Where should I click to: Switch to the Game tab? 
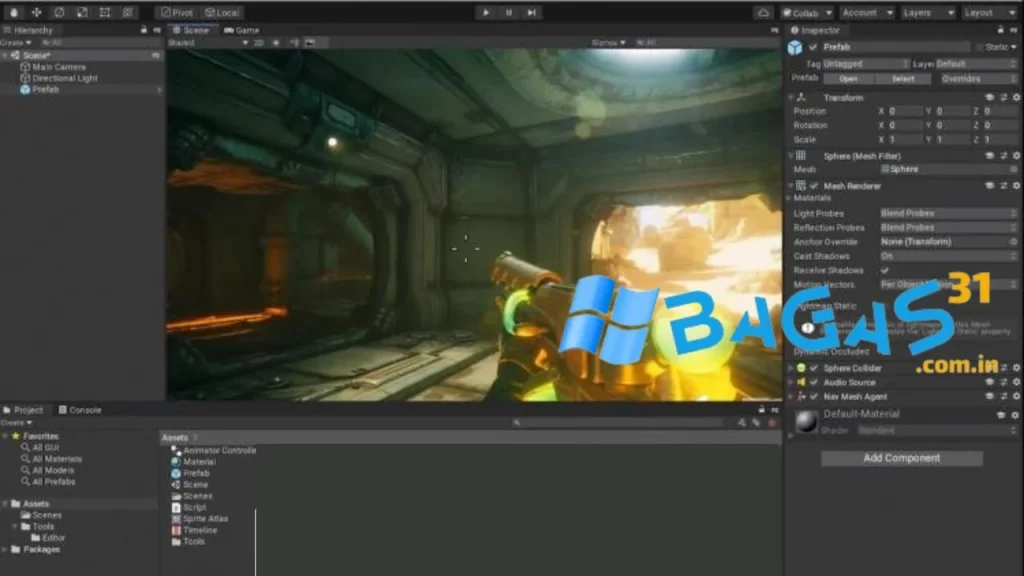tap(242, 30)
